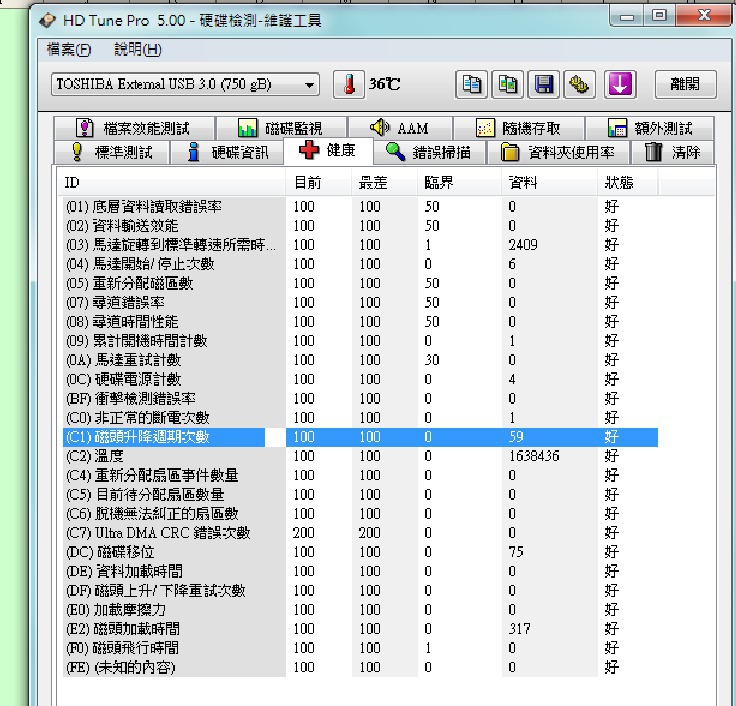Switch to the 清除 erase tab
The width and height of the screenshot is (736, 706).
[x=673, y=152]
